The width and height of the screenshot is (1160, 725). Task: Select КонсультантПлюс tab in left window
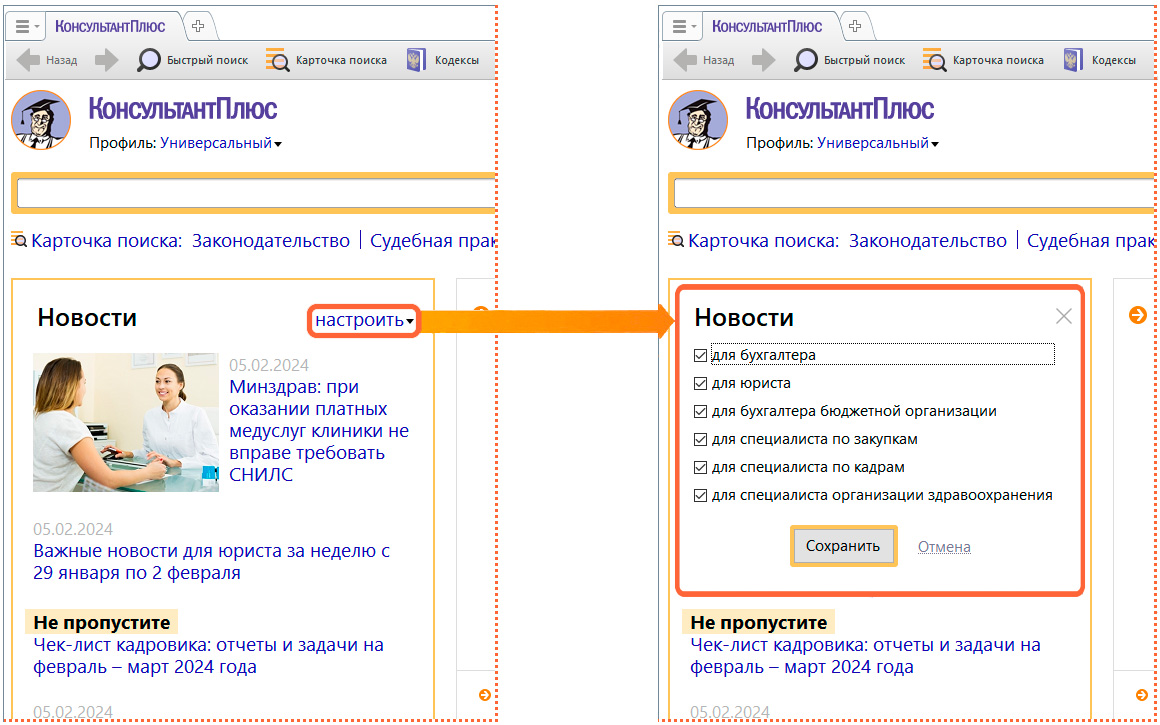pyautogui.click(x=110, y=27)
